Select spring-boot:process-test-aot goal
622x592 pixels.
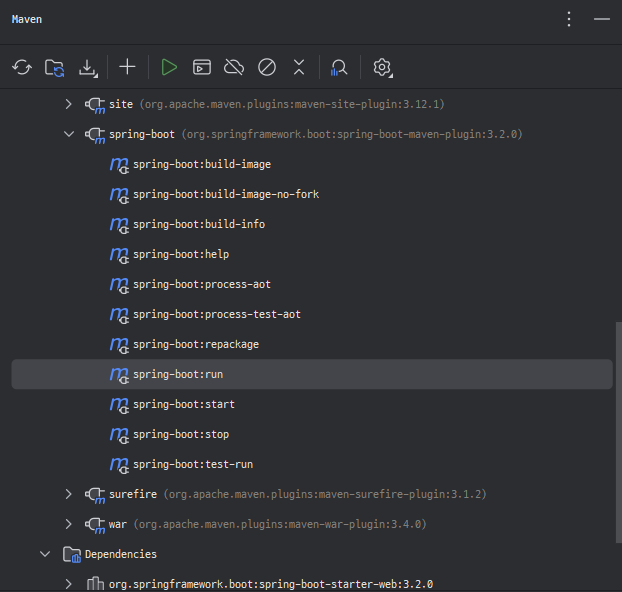click(217, 314)
